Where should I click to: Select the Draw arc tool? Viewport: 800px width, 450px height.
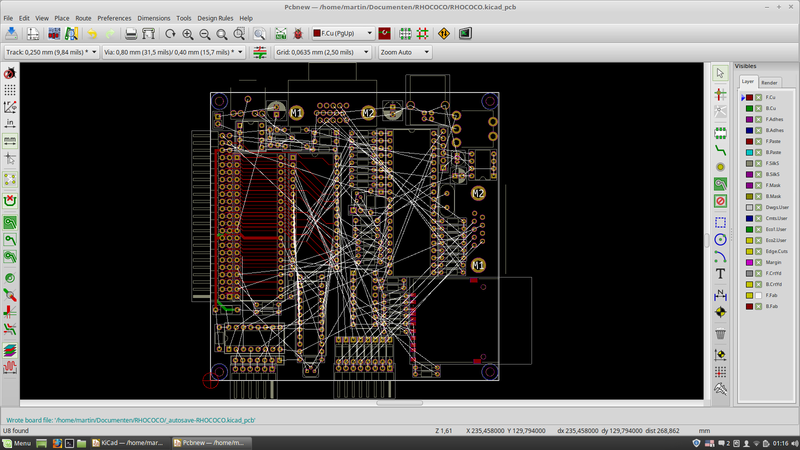click(x=720, y=257)
